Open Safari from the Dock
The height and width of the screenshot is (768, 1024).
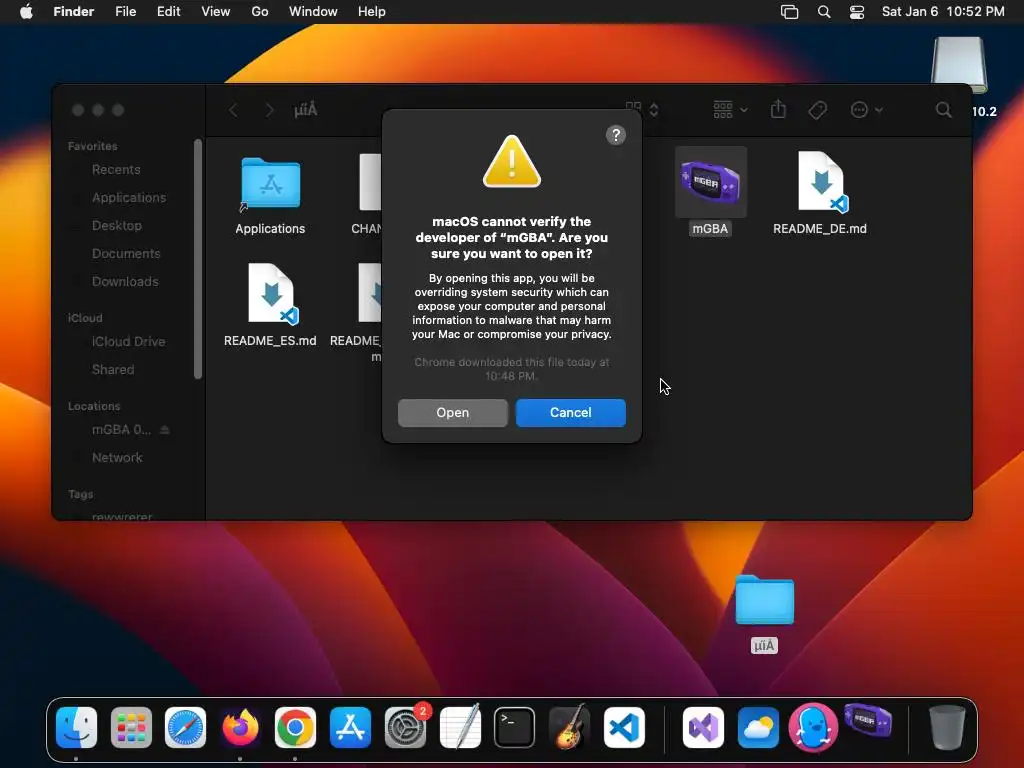tap(185, 728)
